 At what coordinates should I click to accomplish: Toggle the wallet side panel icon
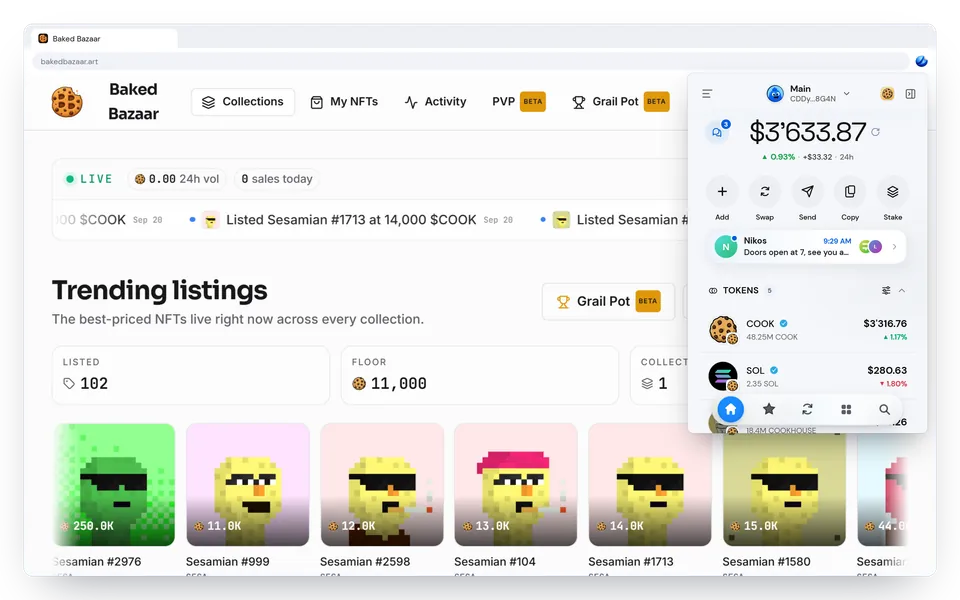tap(910, 94)
